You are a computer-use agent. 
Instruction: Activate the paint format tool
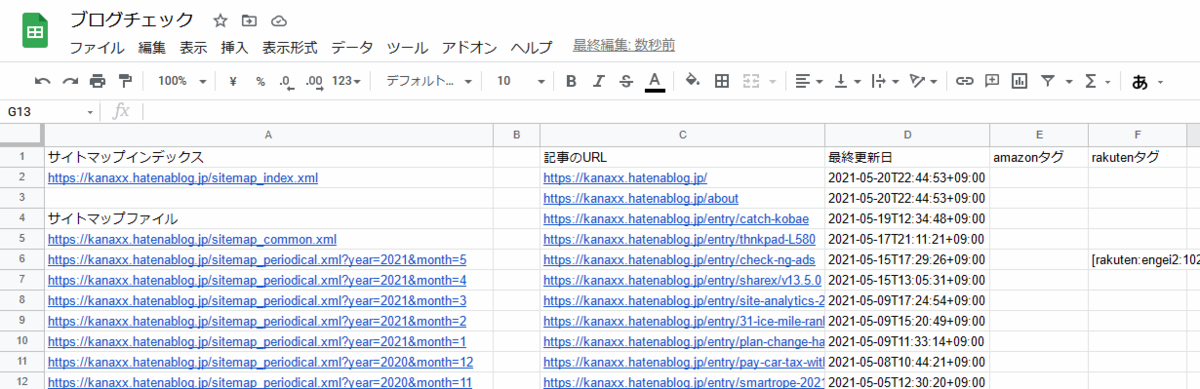click(124, 81)
